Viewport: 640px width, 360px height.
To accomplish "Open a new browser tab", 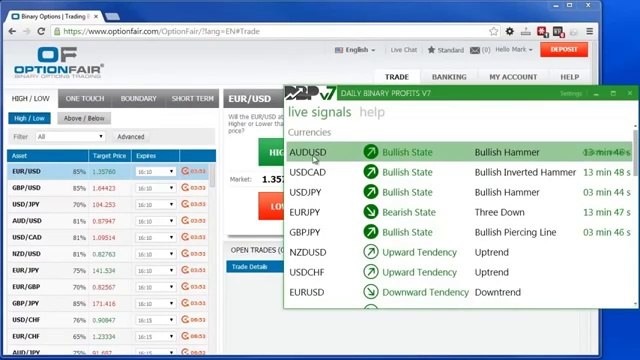I will coord(112,17).
